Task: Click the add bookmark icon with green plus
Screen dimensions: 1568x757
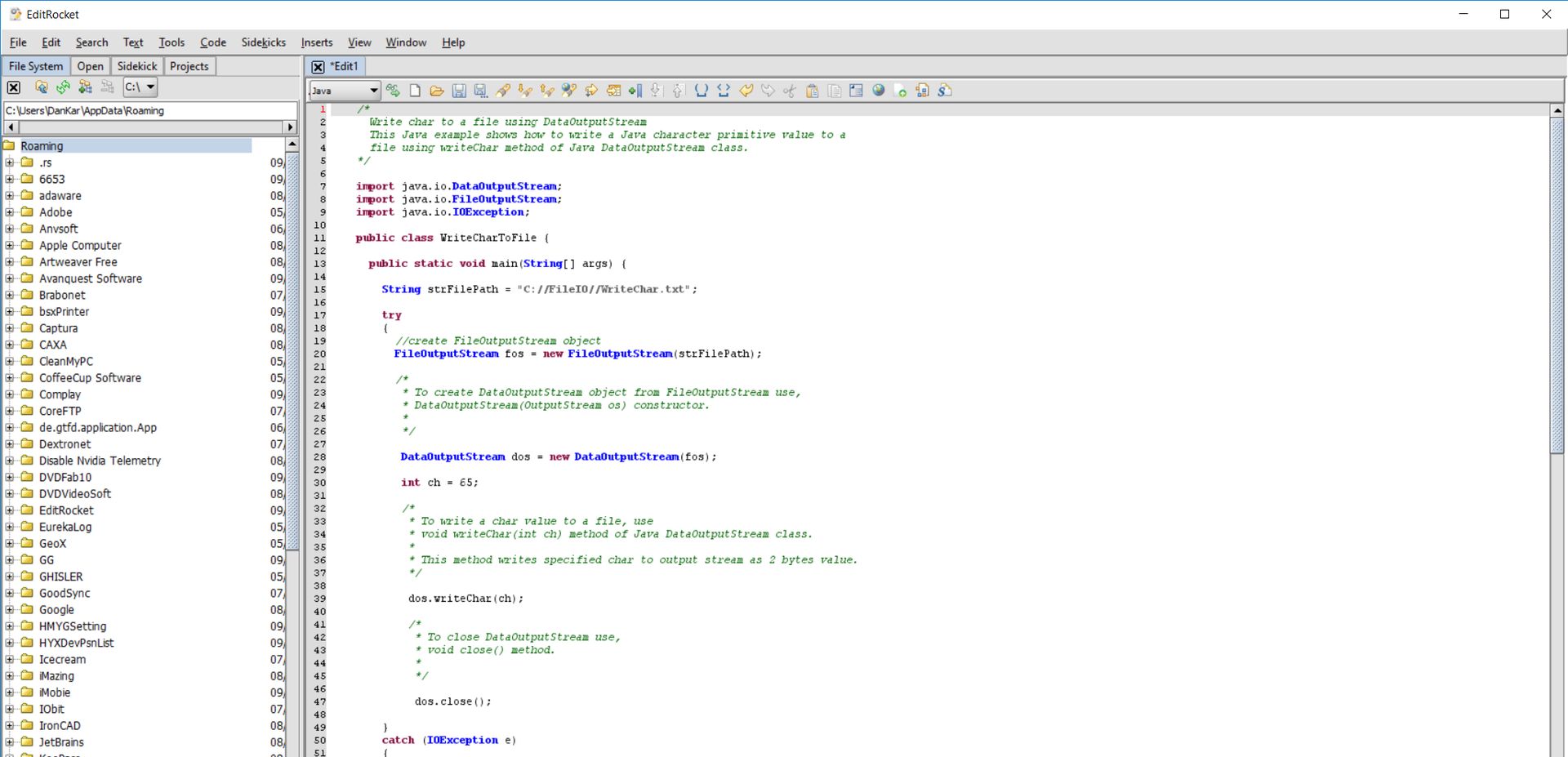Action: (635, 91)
